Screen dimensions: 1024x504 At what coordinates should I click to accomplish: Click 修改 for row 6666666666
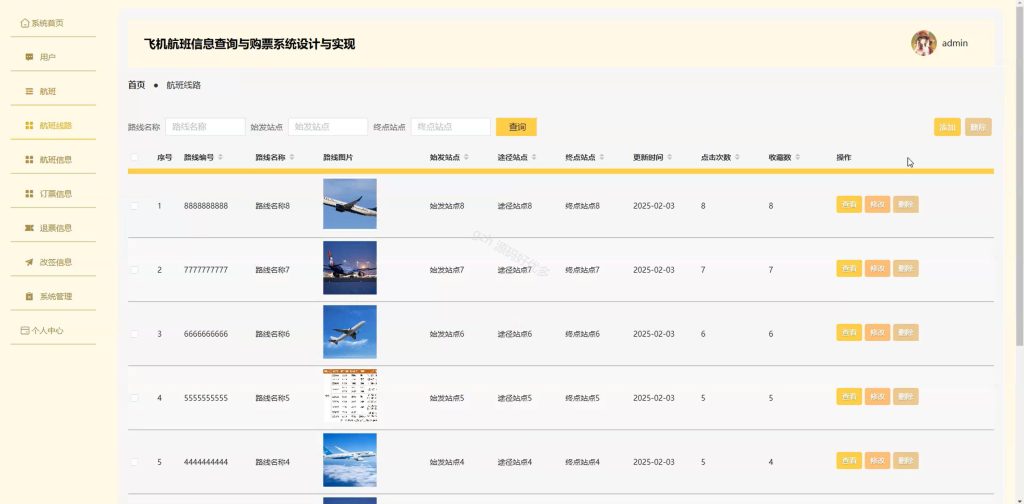(x=877, y=332)
